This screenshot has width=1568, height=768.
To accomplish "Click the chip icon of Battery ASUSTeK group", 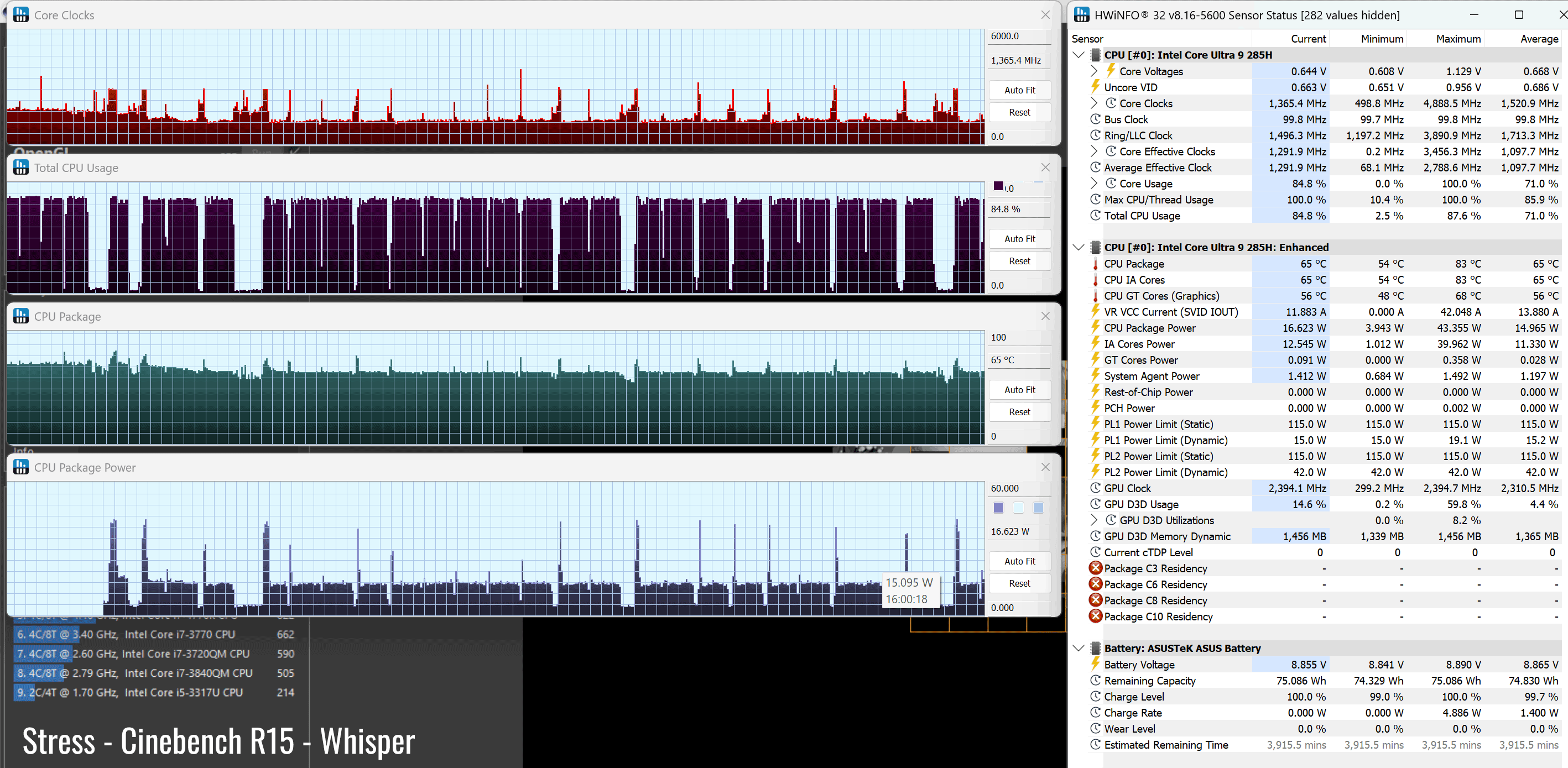I will (x=1095, y=648).
